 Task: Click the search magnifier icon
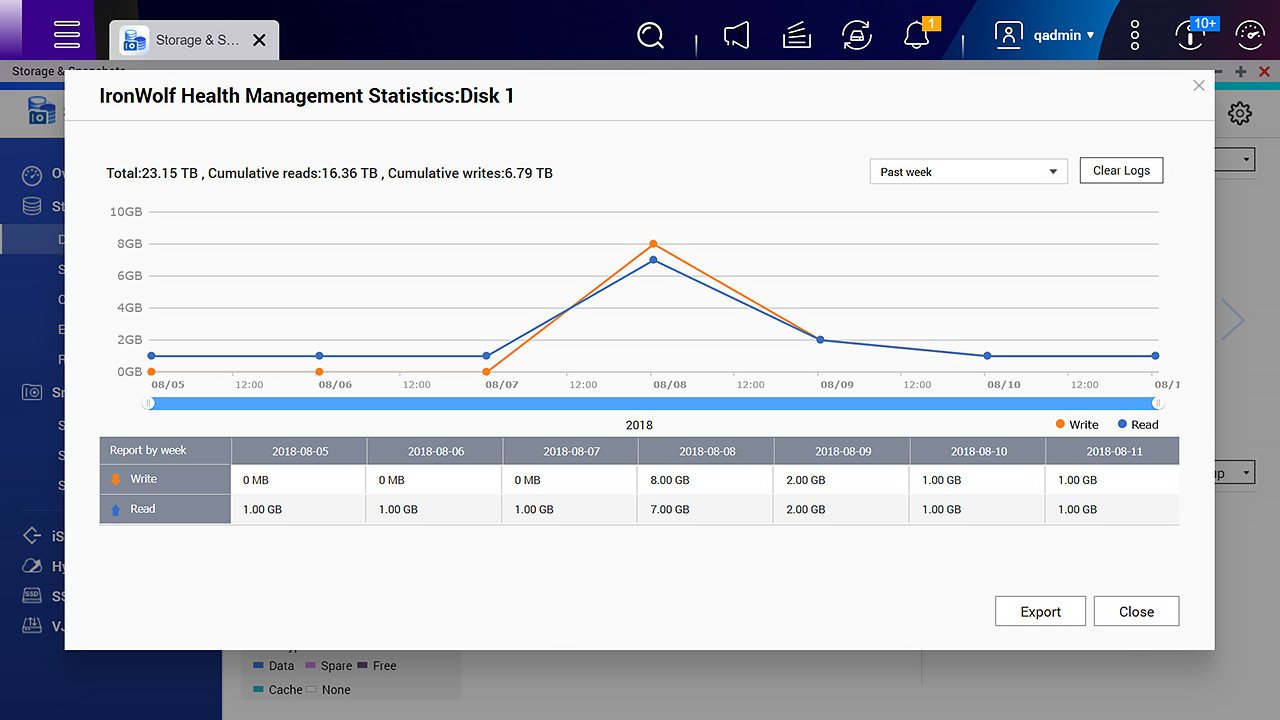651,36
